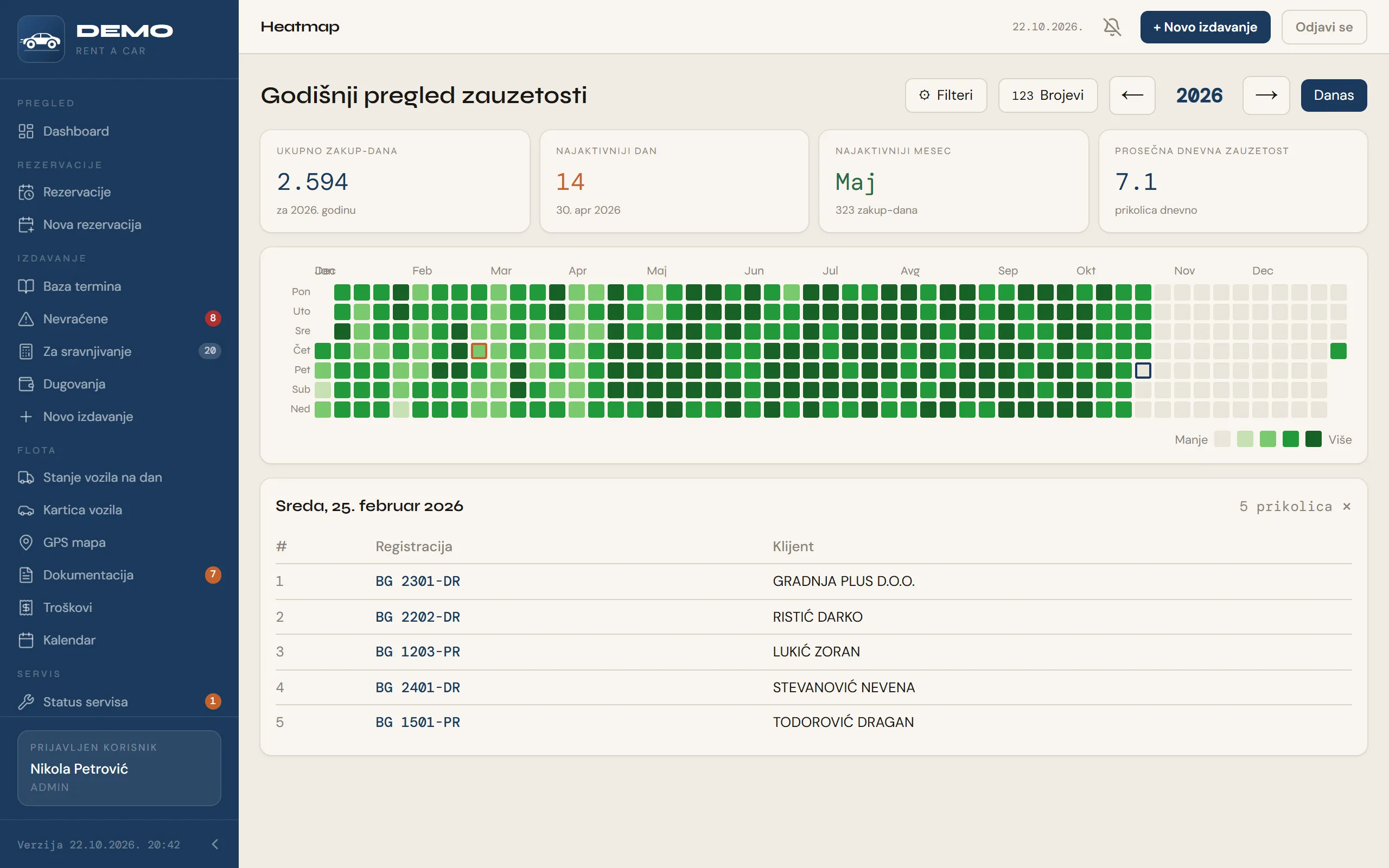Viewport: 1389px width, 868px height.
Task: Open the Dugovanja wallet icon
Action: click(x=26, y=384)
